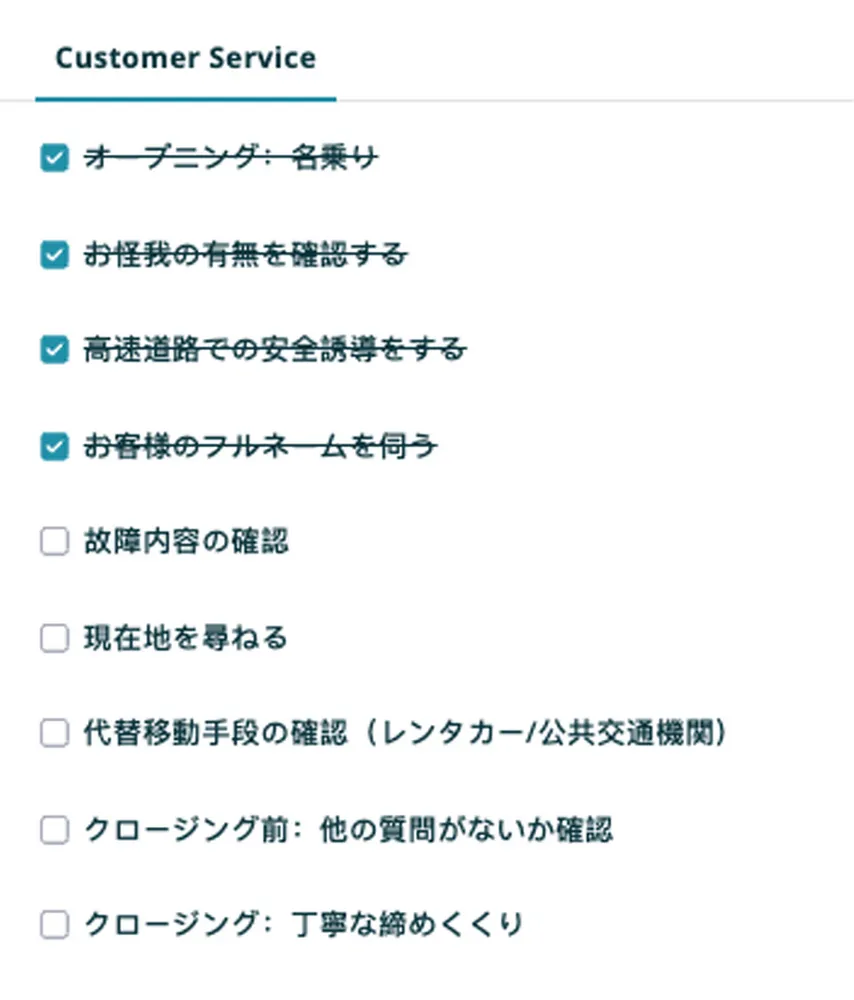Screen dimensions: 854x1000
Task: Click the クロージング前：他の質問がないか確認 label text
Action: pos(348,830)
